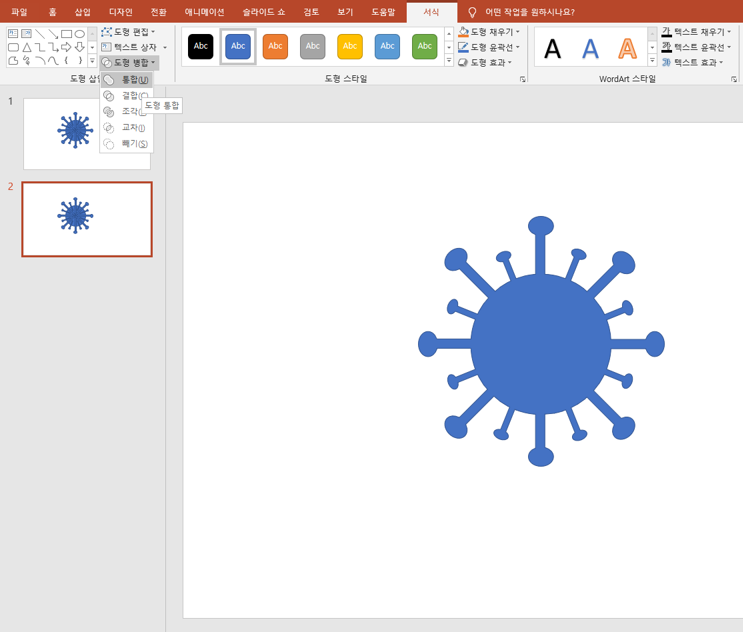Click the 도형 효과 shape effects icon
The height and width of the screenshot is (632, 743).
pos(463,63)
